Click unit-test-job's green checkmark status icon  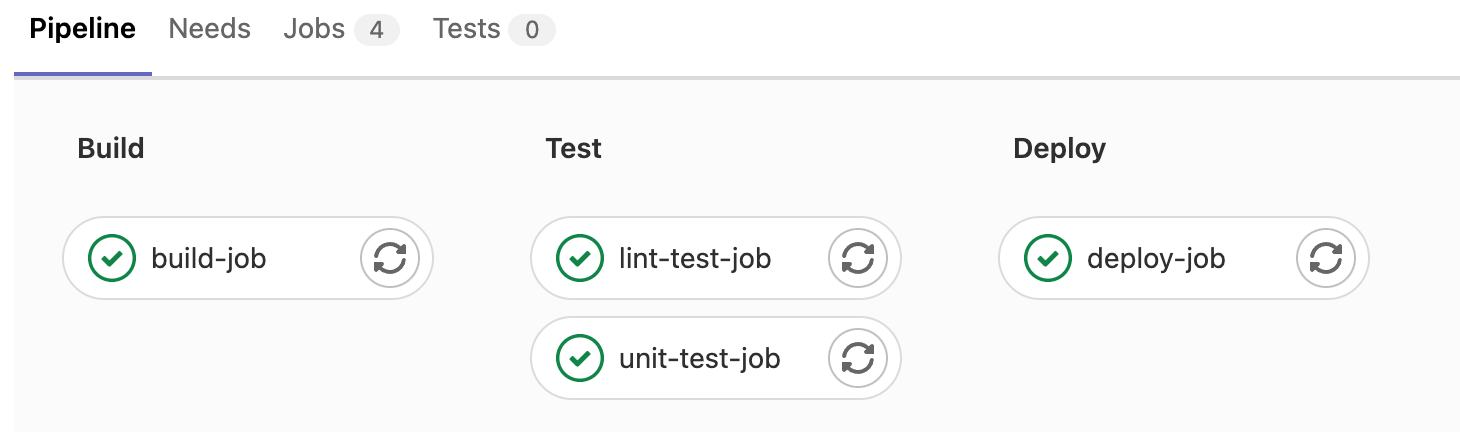coord(580,358)
